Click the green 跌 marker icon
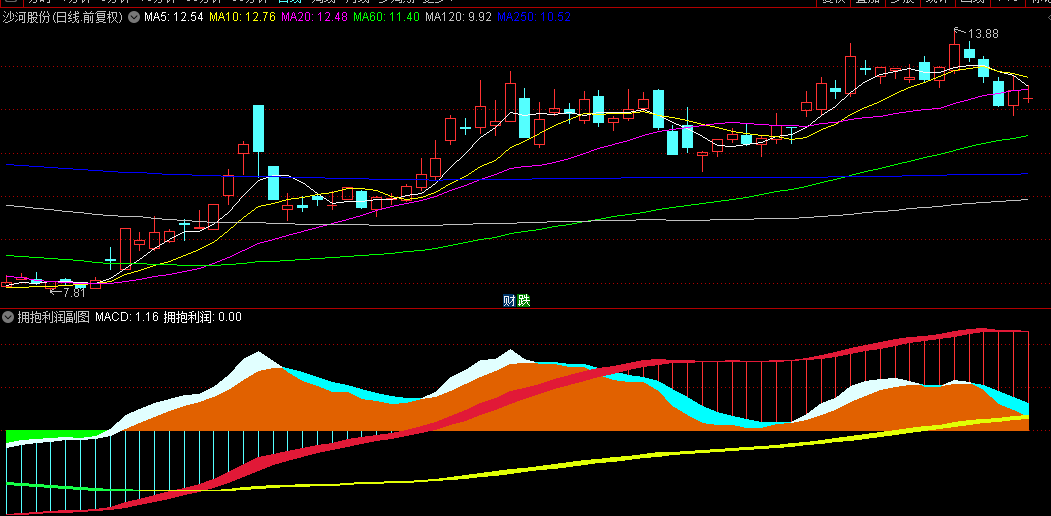 [523, 301]
